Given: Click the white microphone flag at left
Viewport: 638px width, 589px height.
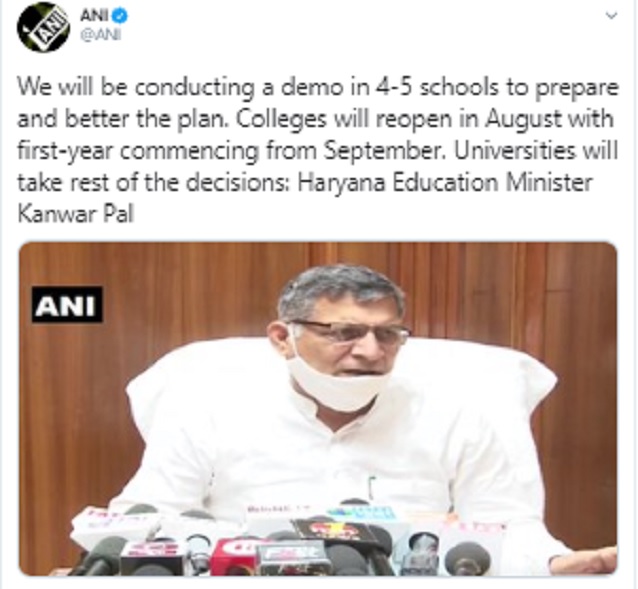Looking at the screenshot, I should 115,522.
